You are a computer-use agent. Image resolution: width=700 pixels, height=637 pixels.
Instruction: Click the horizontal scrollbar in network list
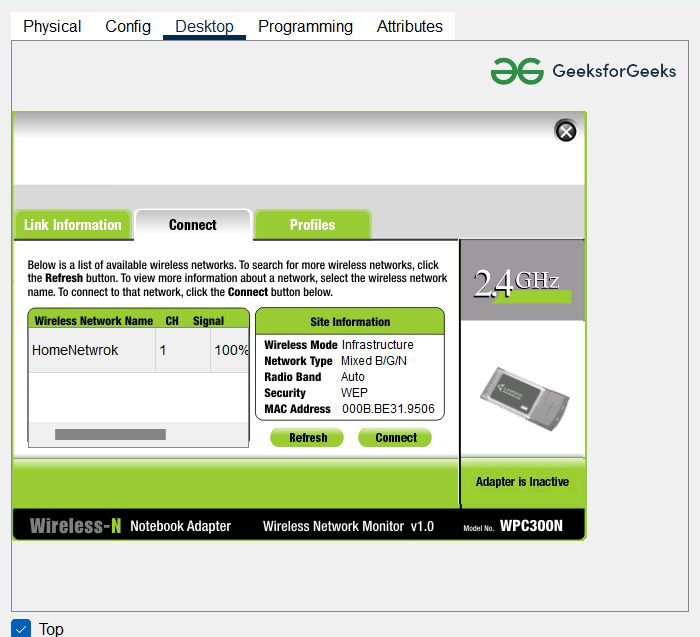110,434
